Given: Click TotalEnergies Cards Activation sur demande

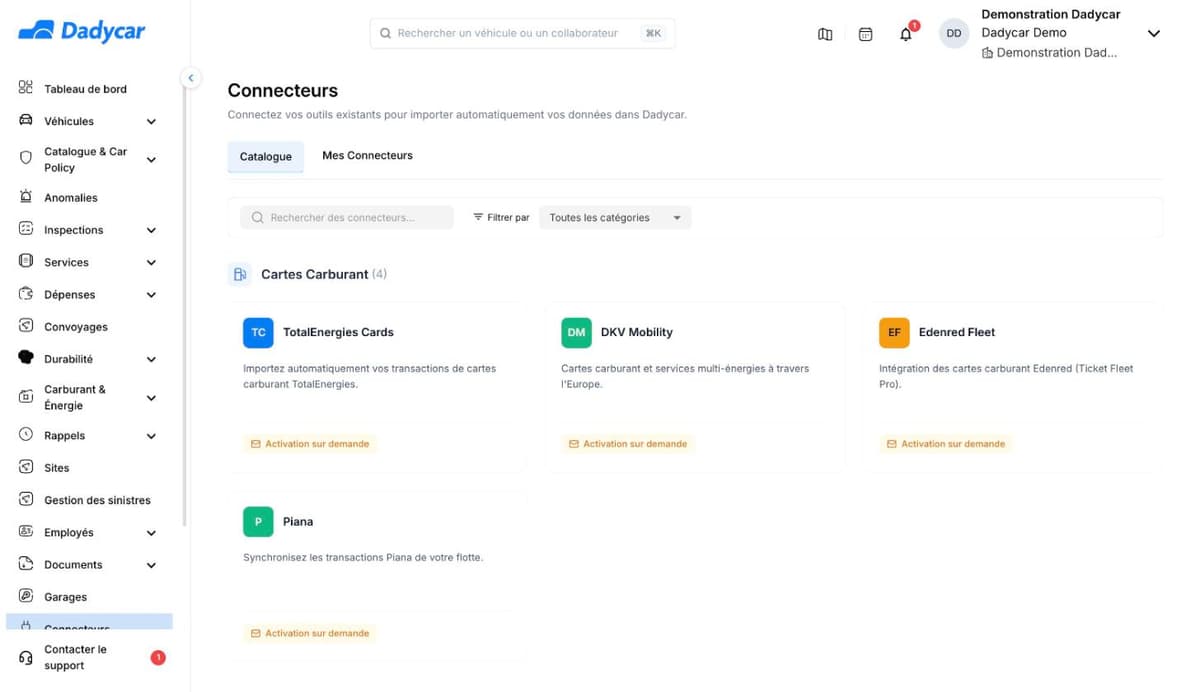Looking at the screenshot, I should point(310,443).
